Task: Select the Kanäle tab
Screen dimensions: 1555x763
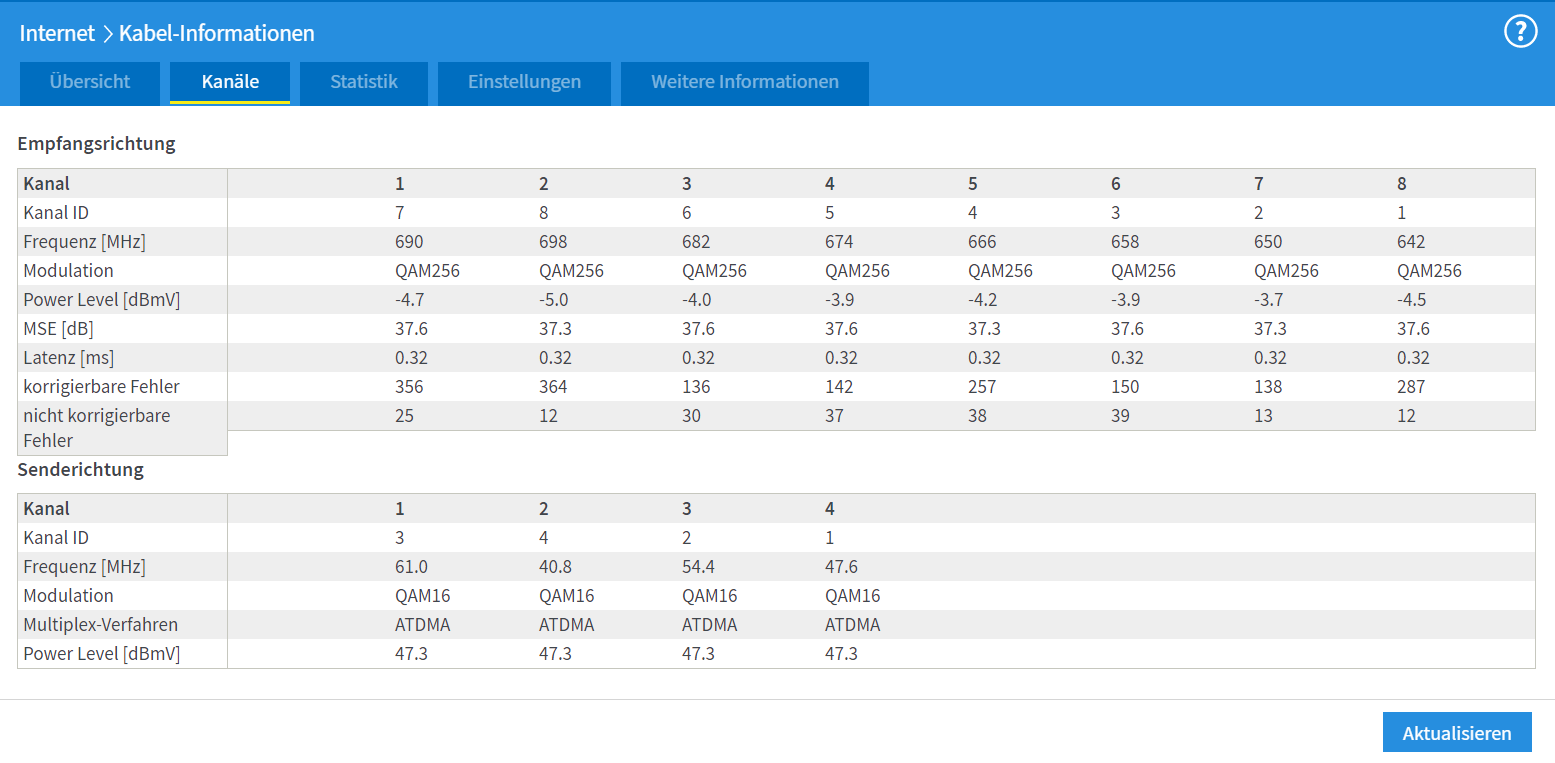Action: [230, 82]
